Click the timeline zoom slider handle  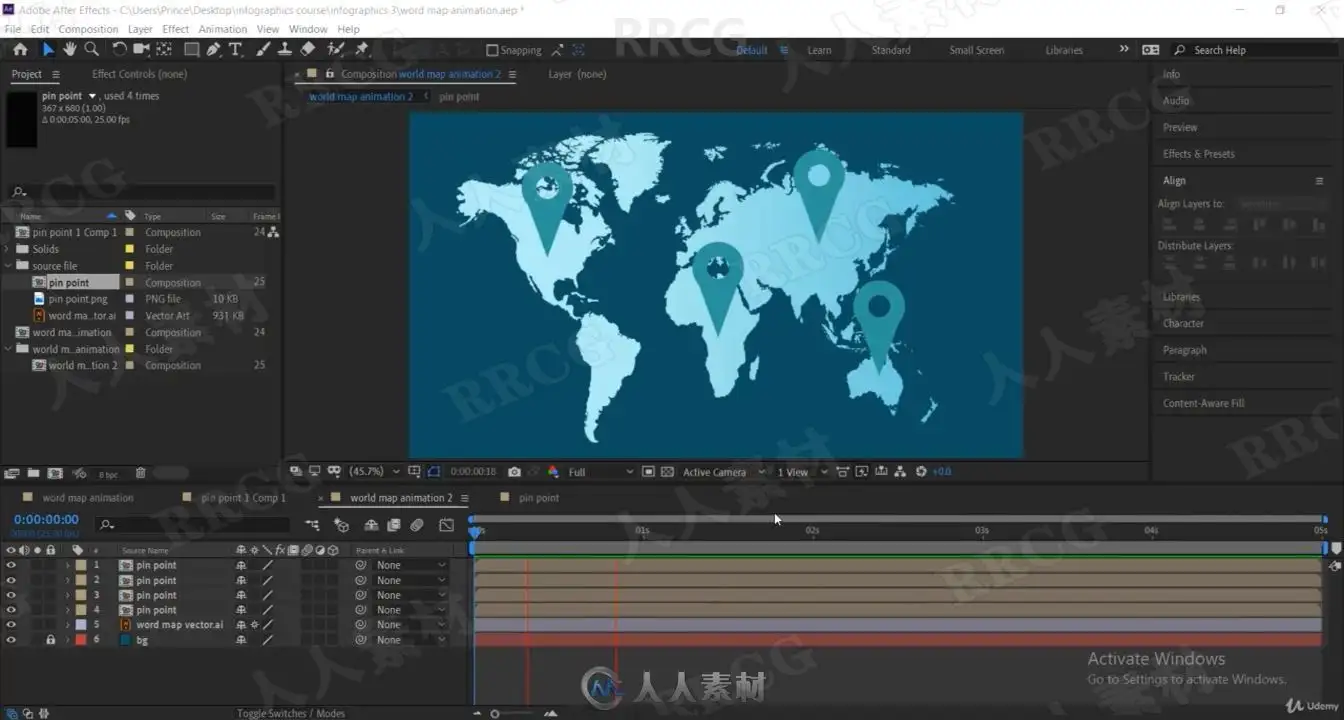click(494, 714)
